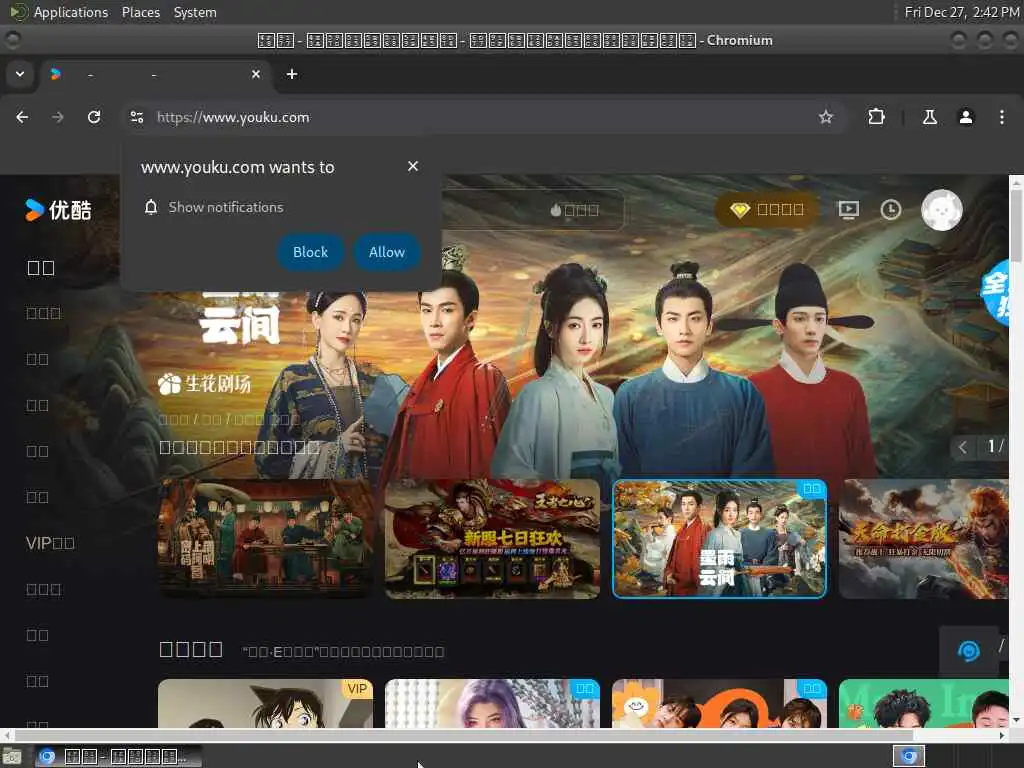This screenshot has height=768, width=1024.
Task: Click the blue floating assistant icon
Action: click(968, 651)
